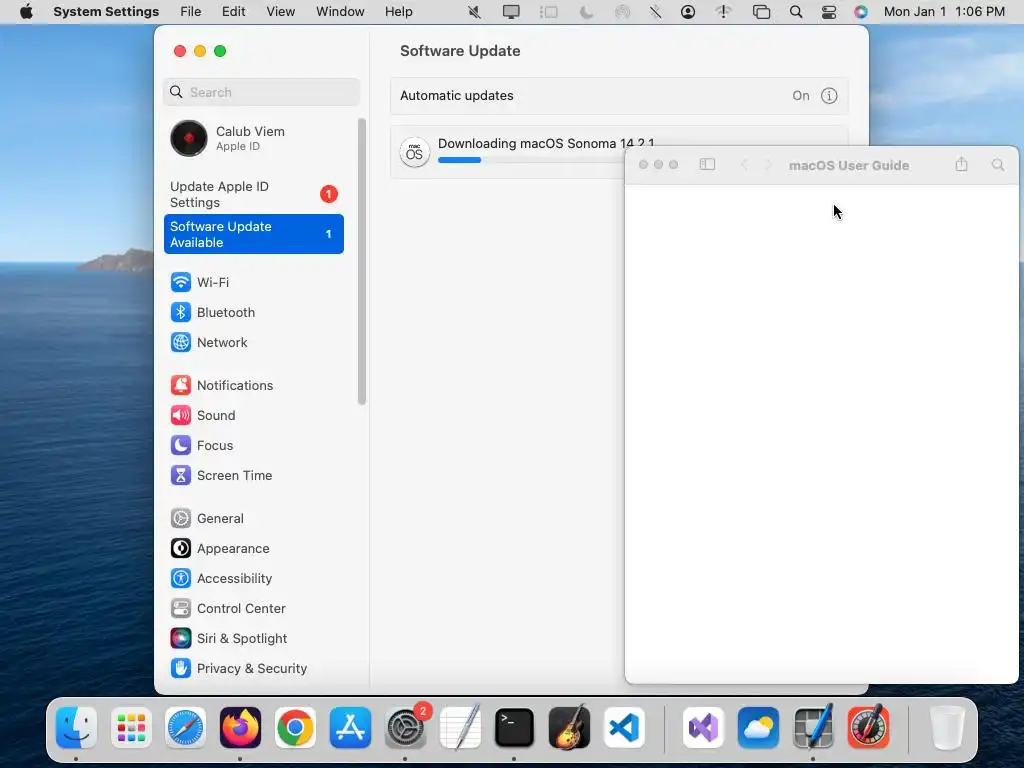This screenshot has width=1024, height=768.
Task: Open App Store from the Dock
Action: (x=350, y=728)
